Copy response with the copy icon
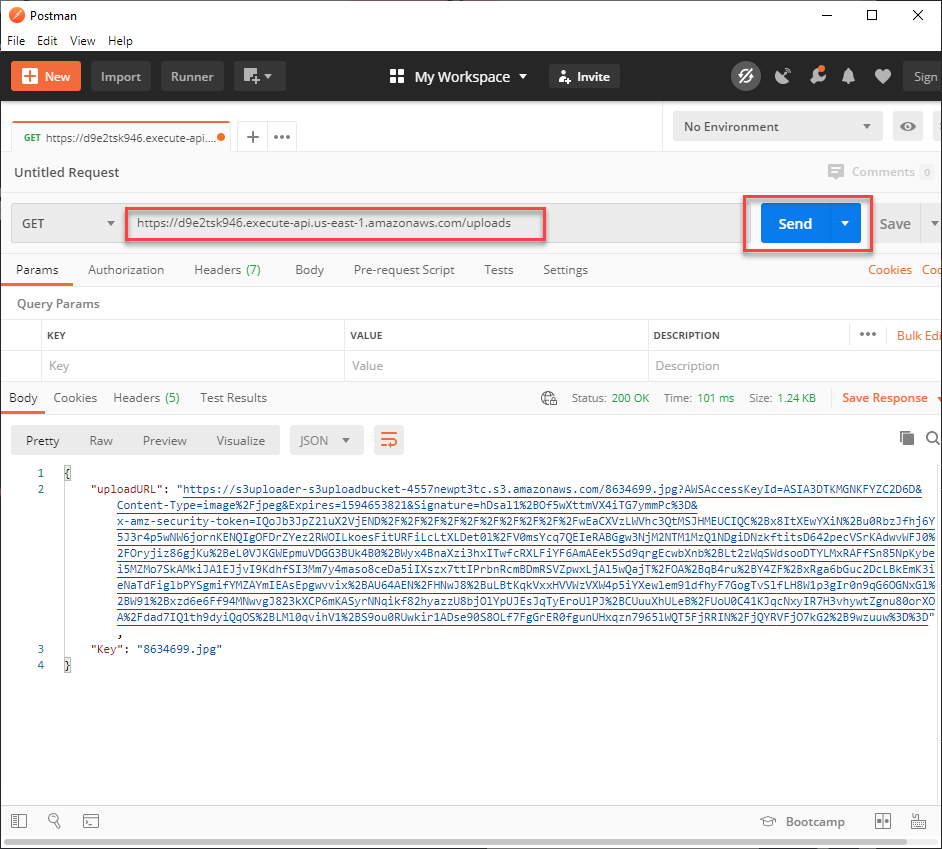Viewport: 942px width, 849px height. tap(907, 438)
